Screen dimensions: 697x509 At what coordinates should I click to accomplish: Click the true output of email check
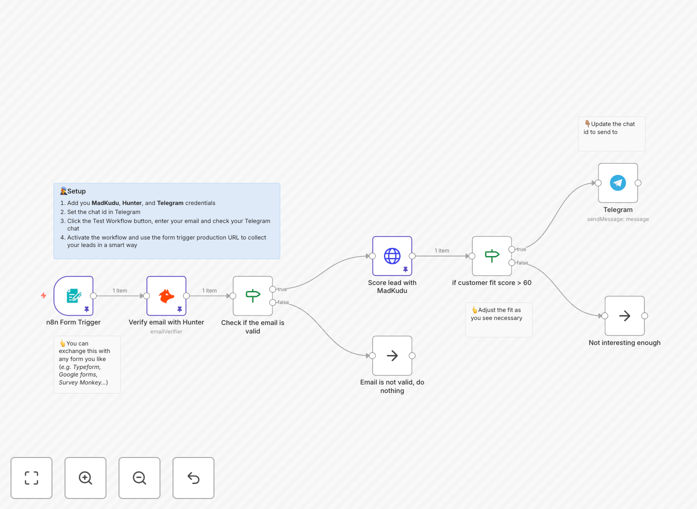click(272, 289)
